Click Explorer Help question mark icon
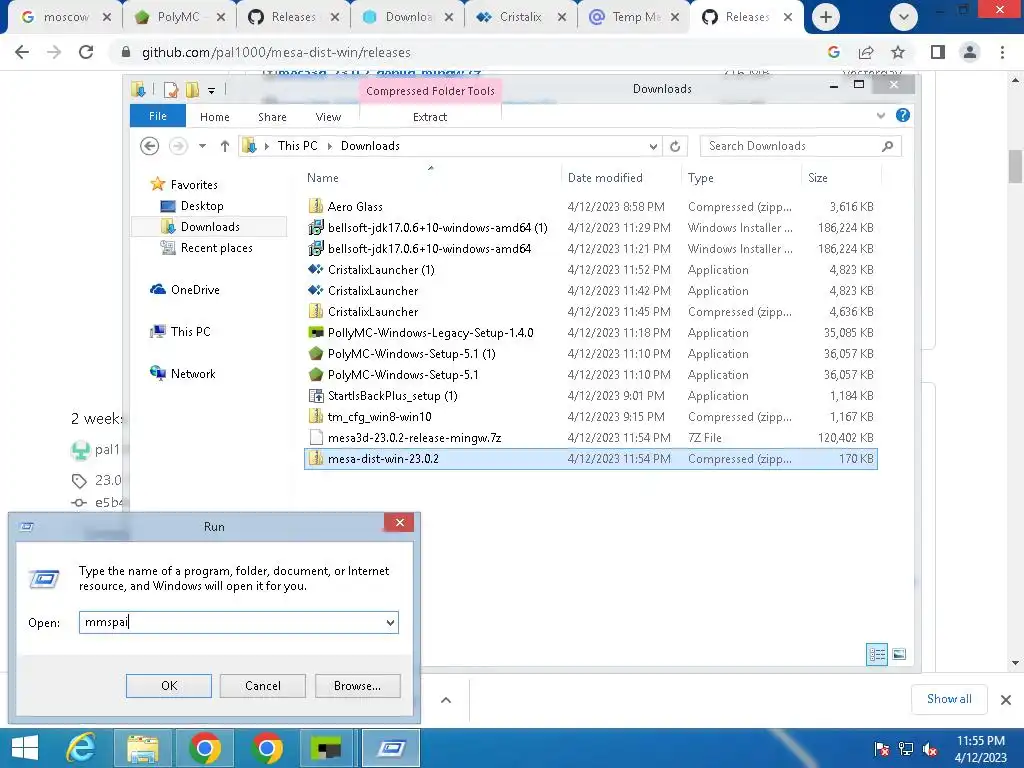The width and height of the screenshot is (1024, 768). pyautogui.click(x=903, y=116)
